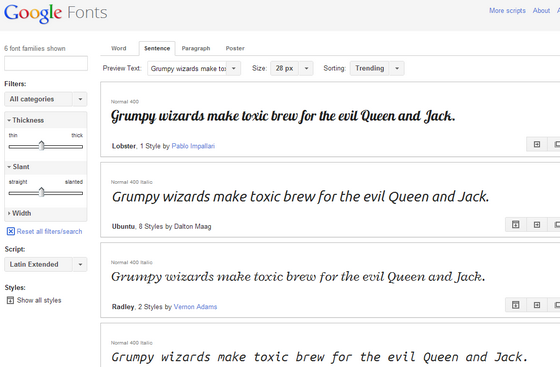The height and width of the screenshot is (367, 560).
Task: Click the Show all styles icon
Action: pos(10,300)
